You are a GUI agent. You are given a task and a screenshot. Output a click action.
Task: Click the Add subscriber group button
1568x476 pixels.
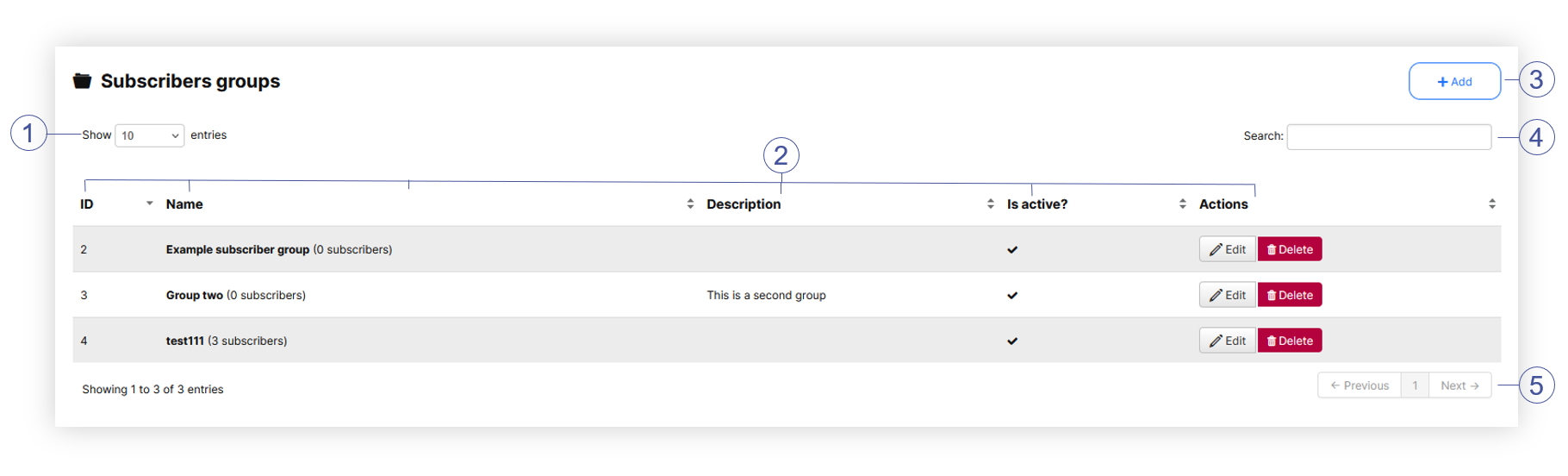[1453, 81]
